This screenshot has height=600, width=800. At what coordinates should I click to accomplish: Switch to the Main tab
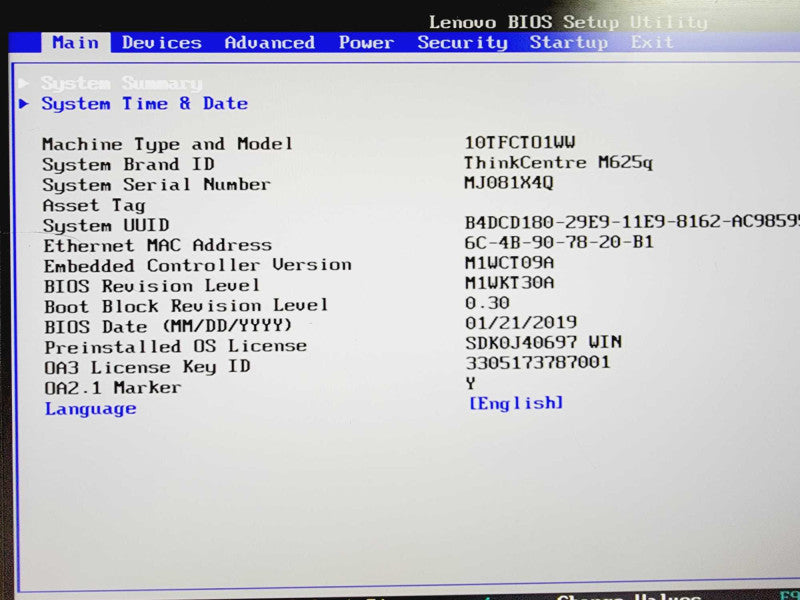76,42
